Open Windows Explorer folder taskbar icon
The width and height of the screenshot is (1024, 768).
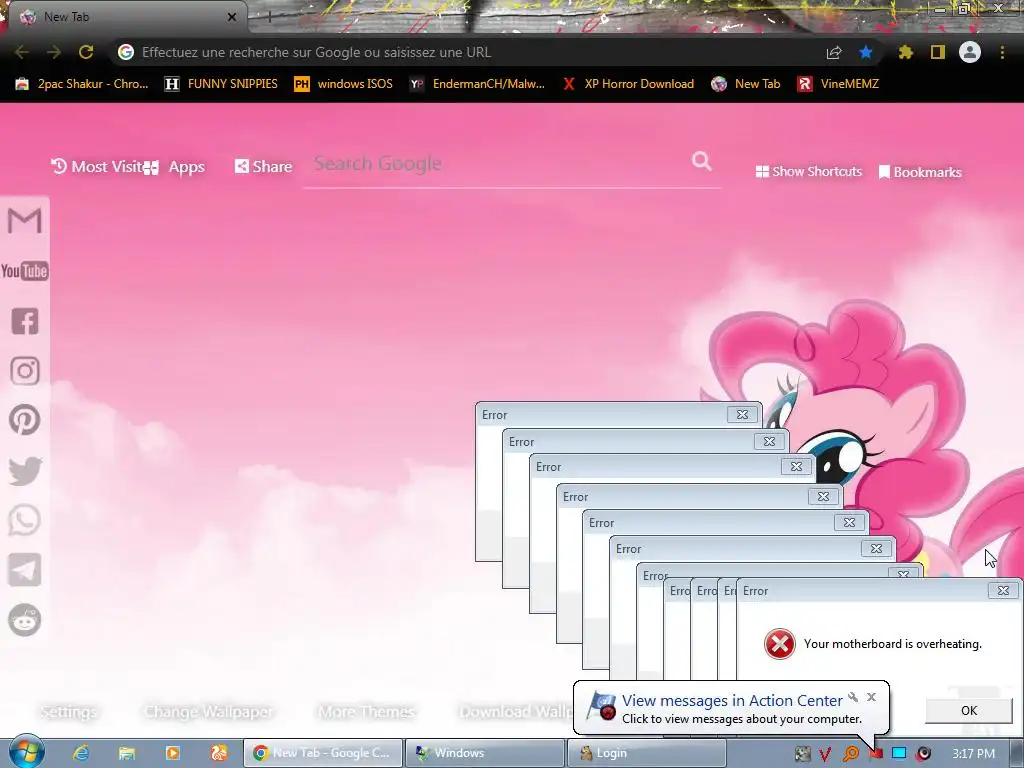point(127,753)
